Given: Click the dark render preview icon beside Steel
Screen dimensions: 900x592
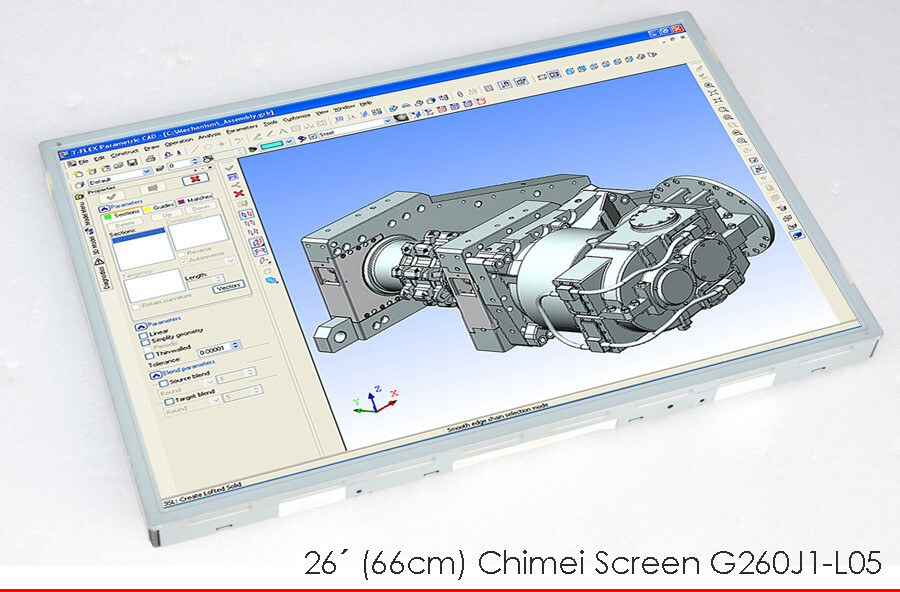Looking at the screenshot, I should [x=401, y=117].
